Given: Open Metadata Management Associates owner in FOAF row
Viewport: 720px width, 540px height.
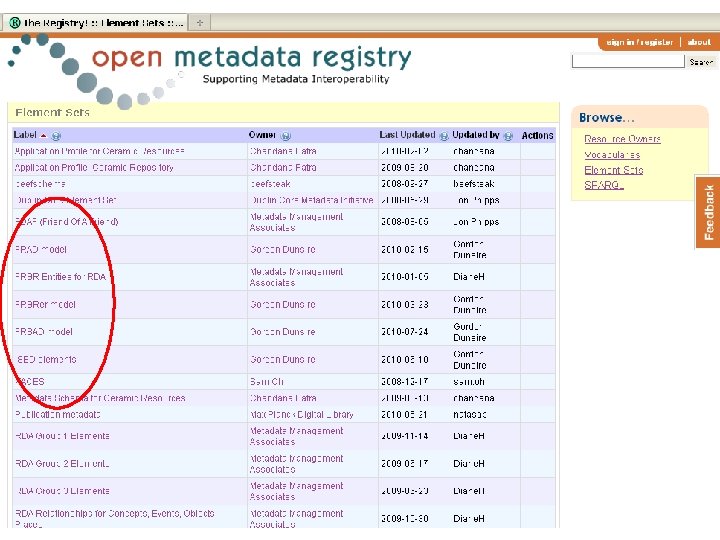Looking at the screenshot, I should pos(296,222).
